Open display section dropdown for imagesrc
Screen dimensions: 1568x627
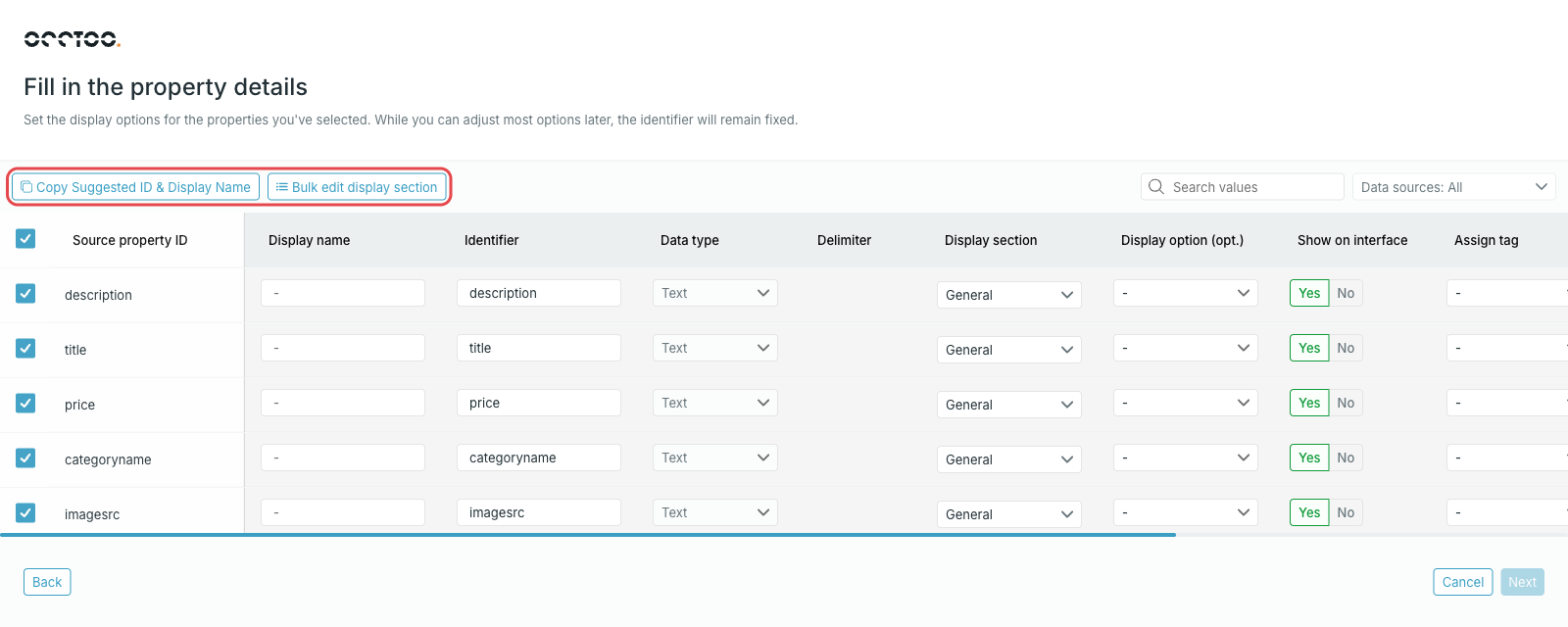tap(1009, 514)
